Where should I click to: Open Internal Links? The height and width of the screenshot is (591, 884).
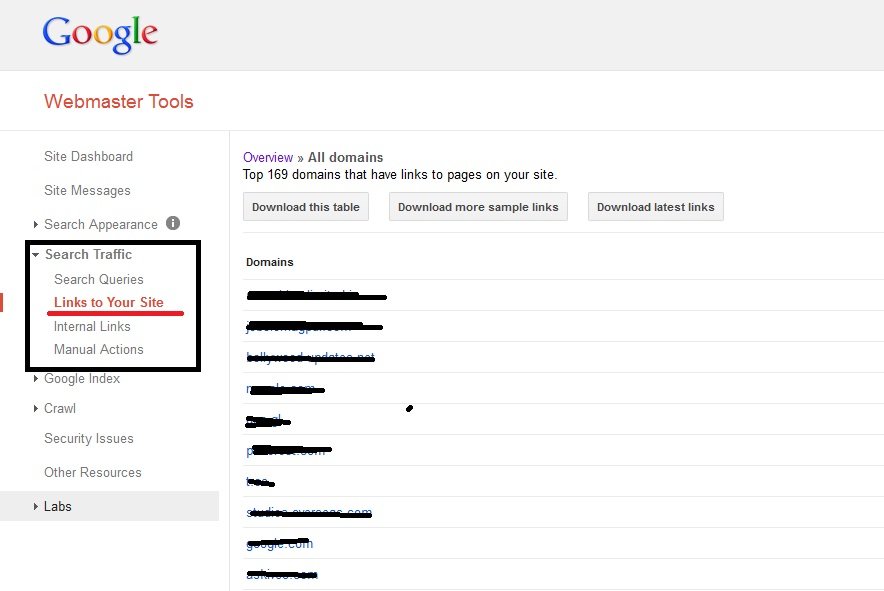click(x=92, y=327)
